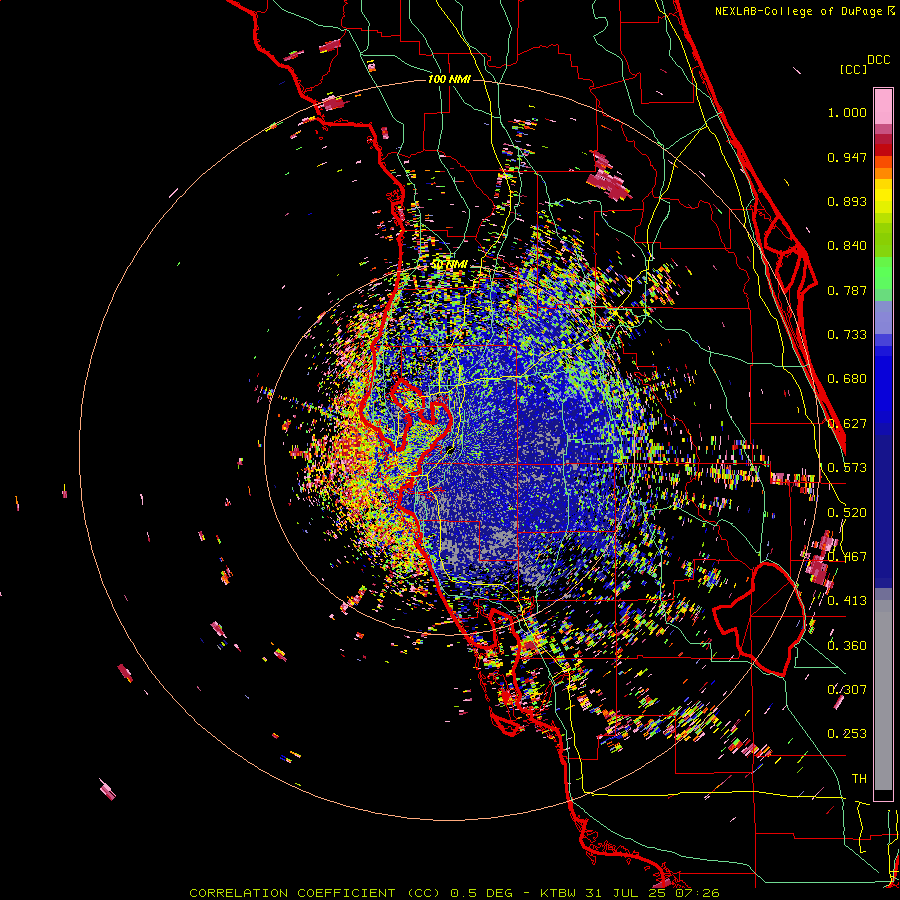The width and height of the screenshot is (900, 900).
Task: Select the 0.413 legend value
Action: pyautogui.click(x=847, y=601)
